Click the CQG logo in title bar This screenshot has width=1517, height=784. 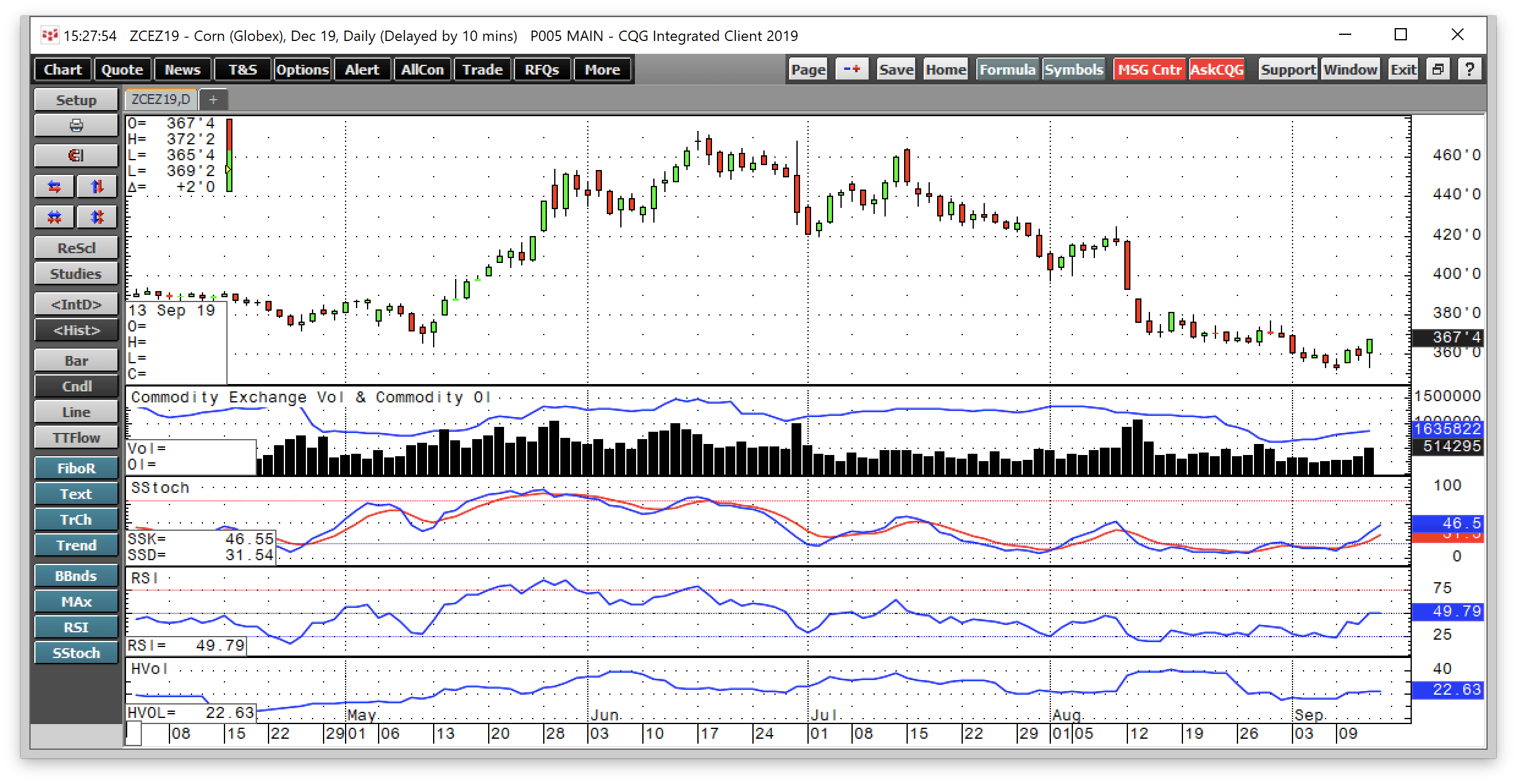[x=50, y=35]
